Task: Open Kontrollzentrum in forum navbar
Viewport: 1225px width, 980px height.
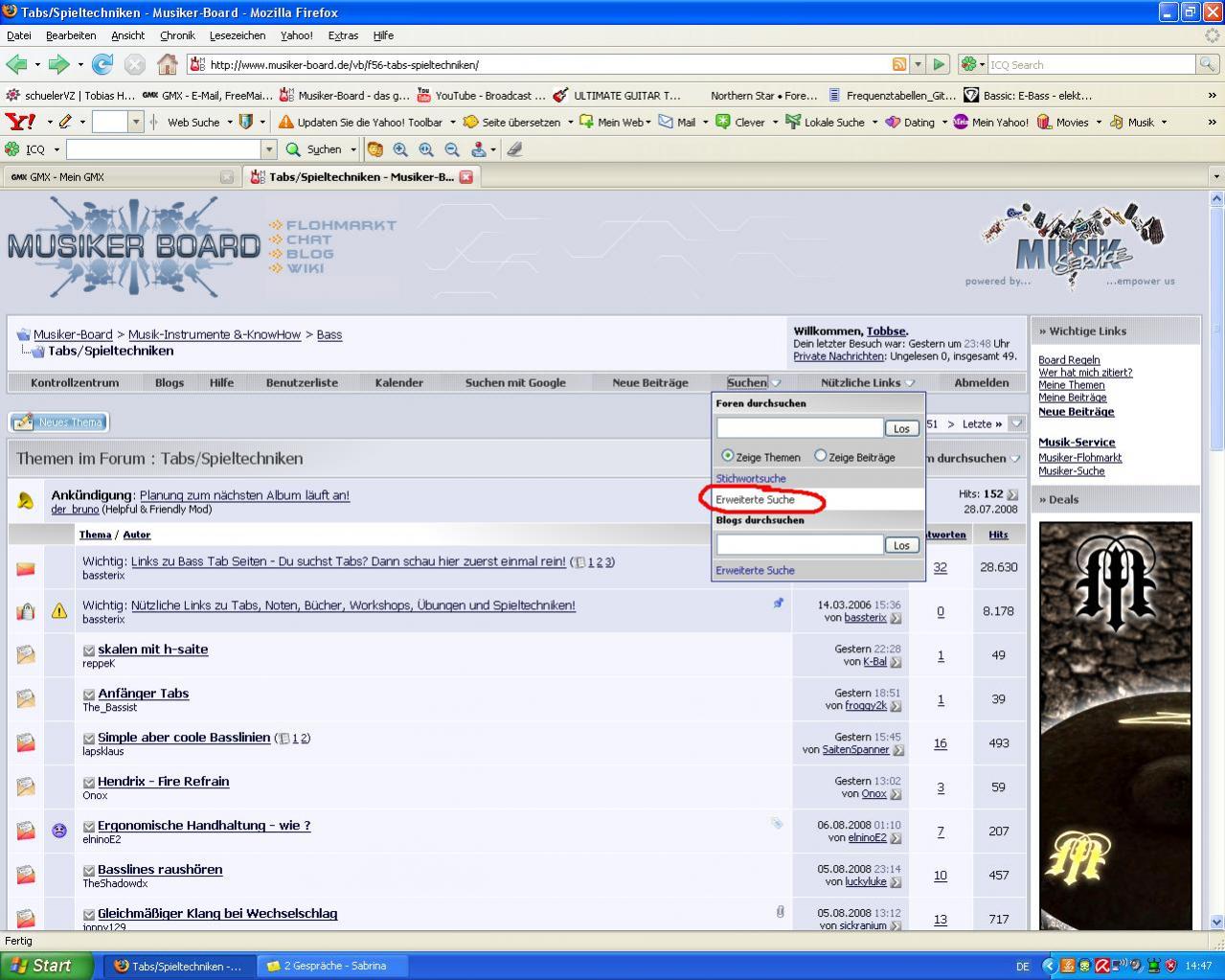Action: (75, 382)
